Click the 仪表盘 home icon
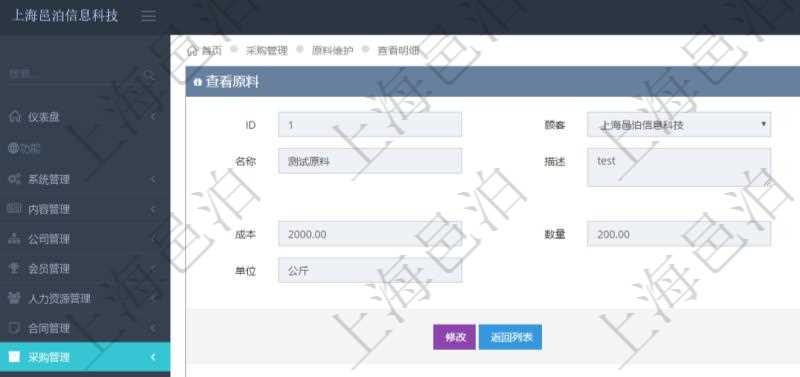The width and height of the screenshot is (800, 377). pos(14,117)
